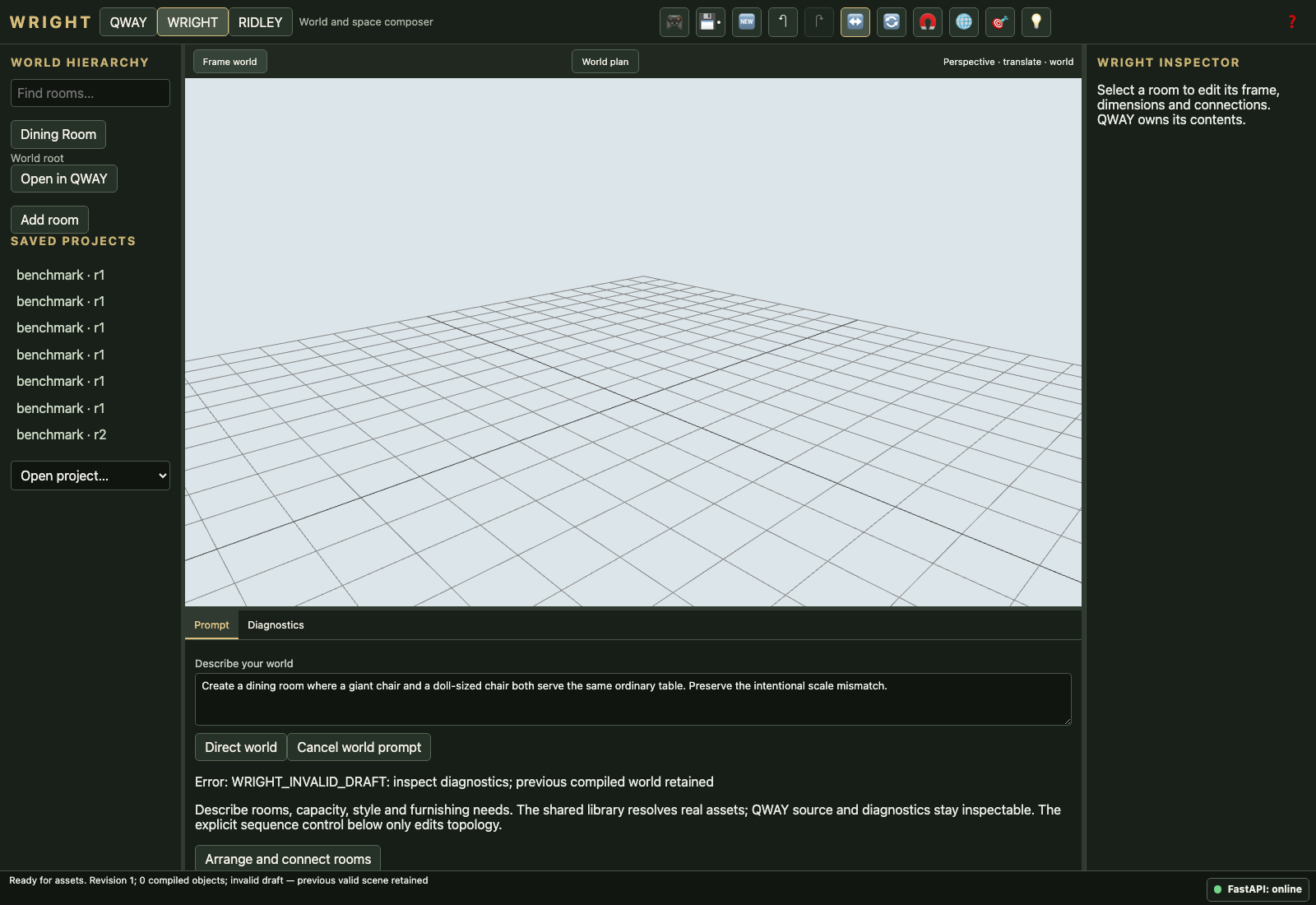Click the World root label
The image size is (1316, 905).
click(37, 158)
